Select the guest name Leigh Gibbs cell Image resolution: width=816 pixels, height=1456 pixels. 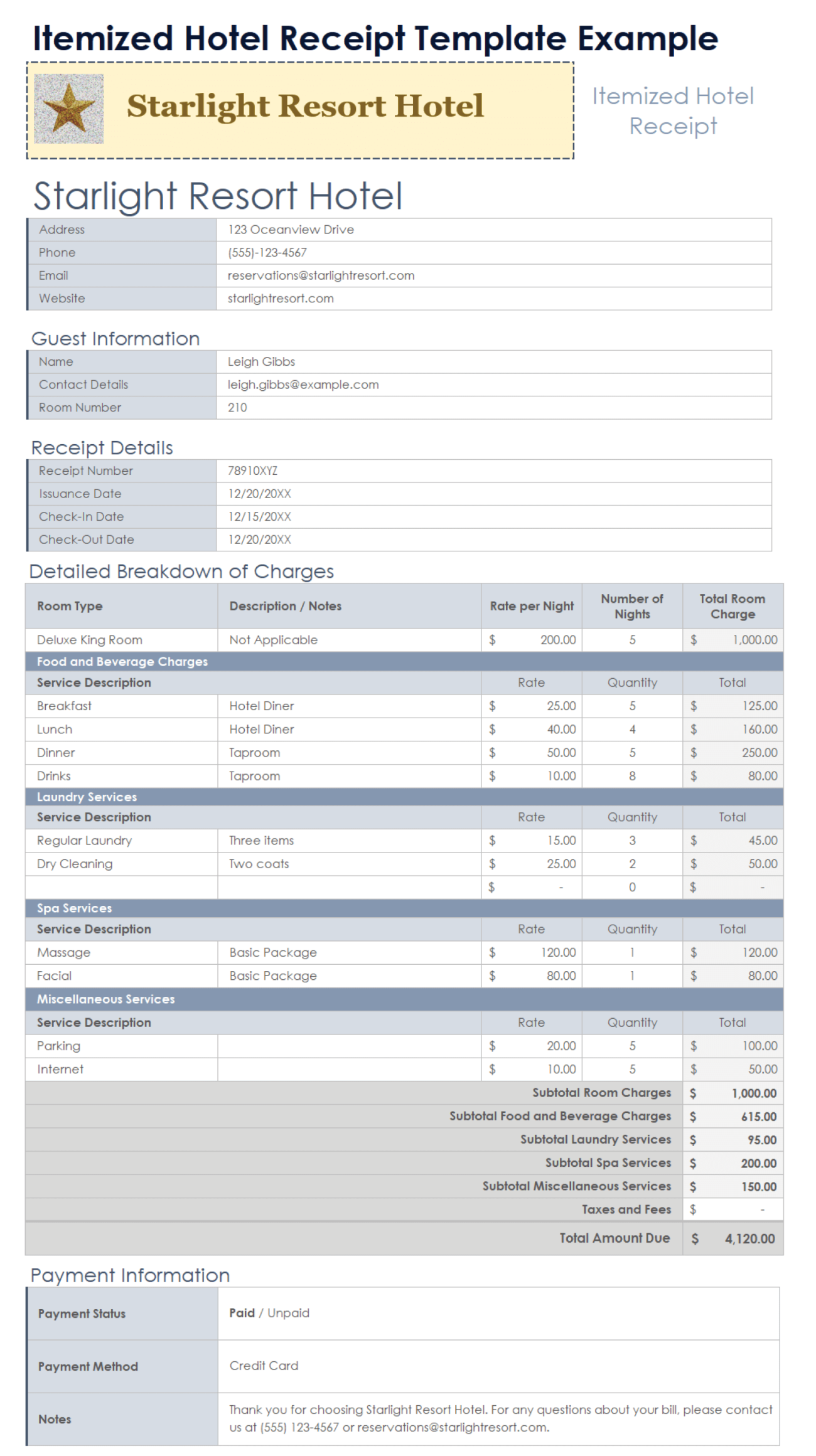tap(261, 362)
